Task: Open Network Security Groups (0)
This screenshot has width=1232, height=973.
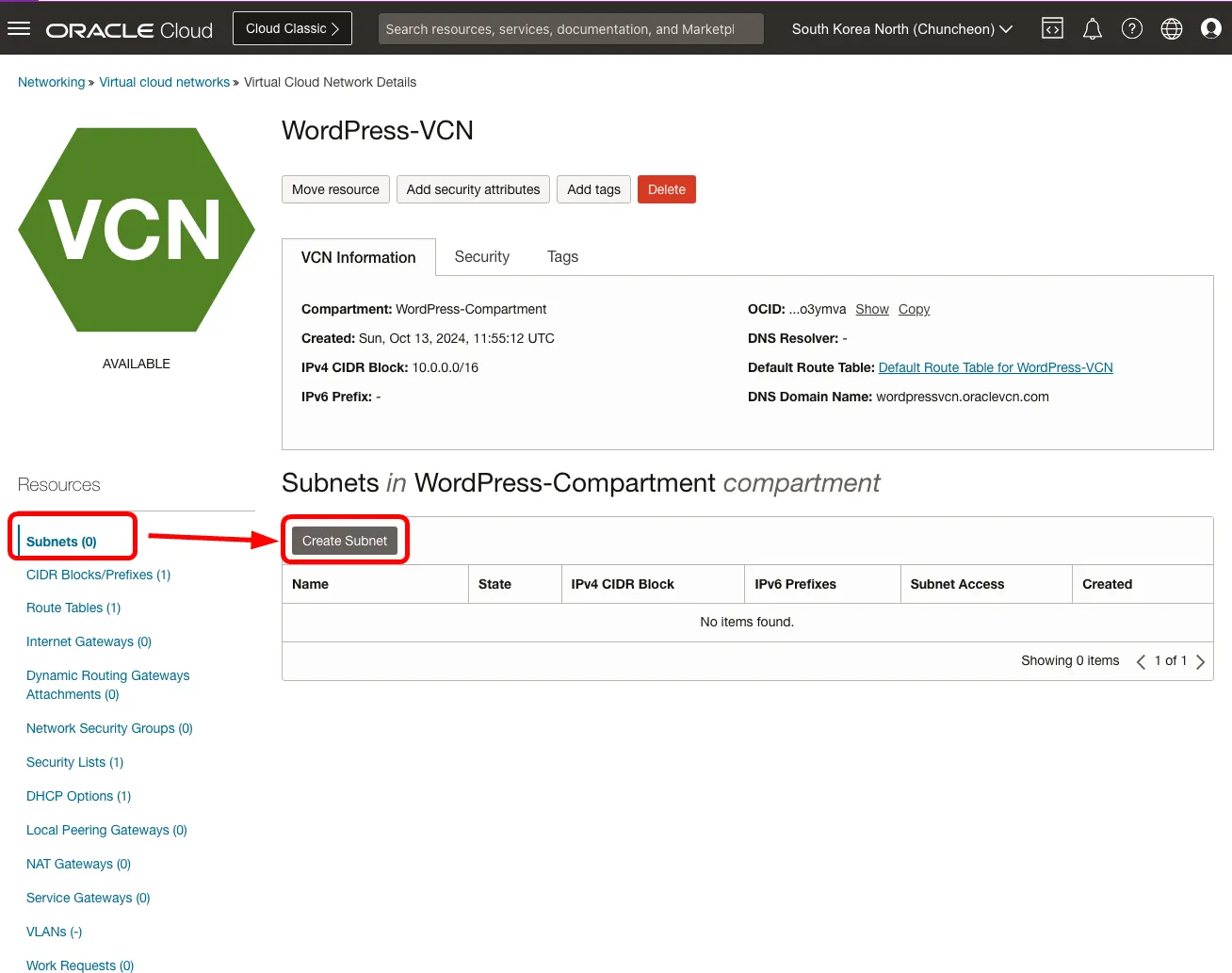Action: pyautogui.click(x=109, y=728)
